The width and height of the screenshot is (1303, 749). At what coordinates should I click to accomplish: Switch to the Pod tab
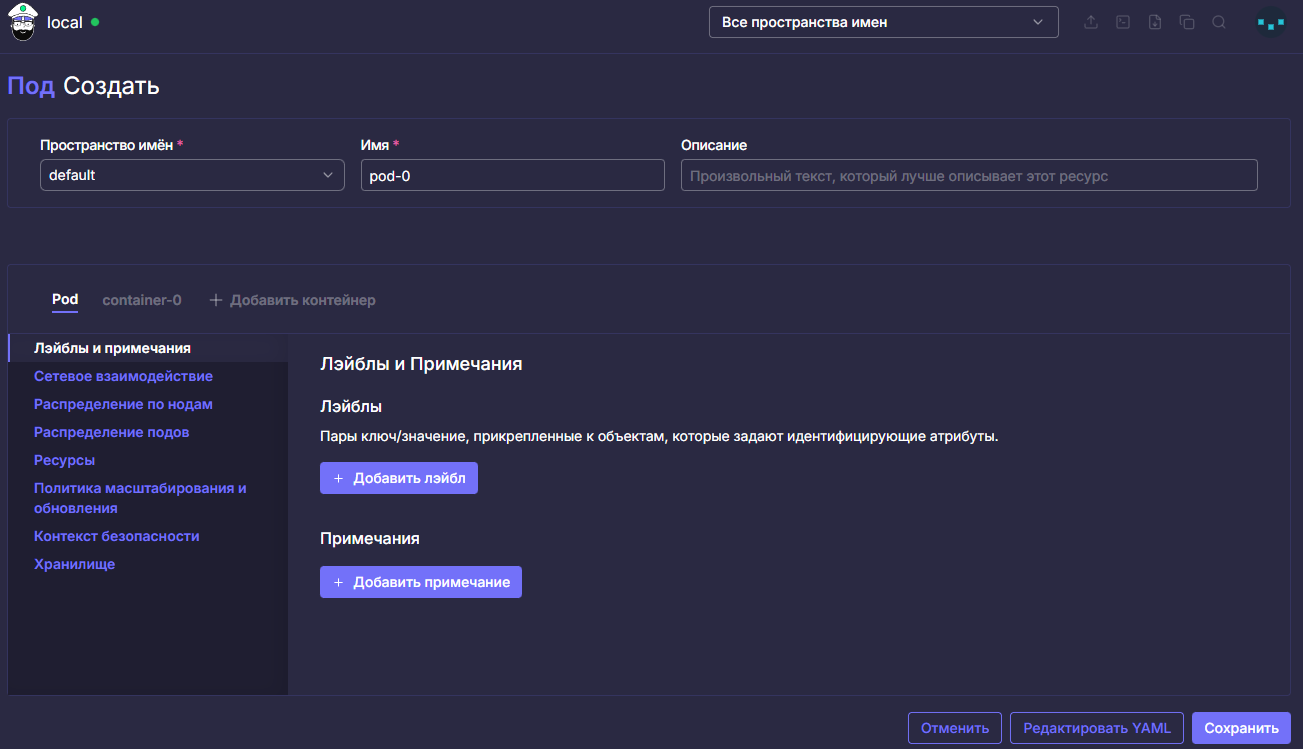[x=65, y=300]
